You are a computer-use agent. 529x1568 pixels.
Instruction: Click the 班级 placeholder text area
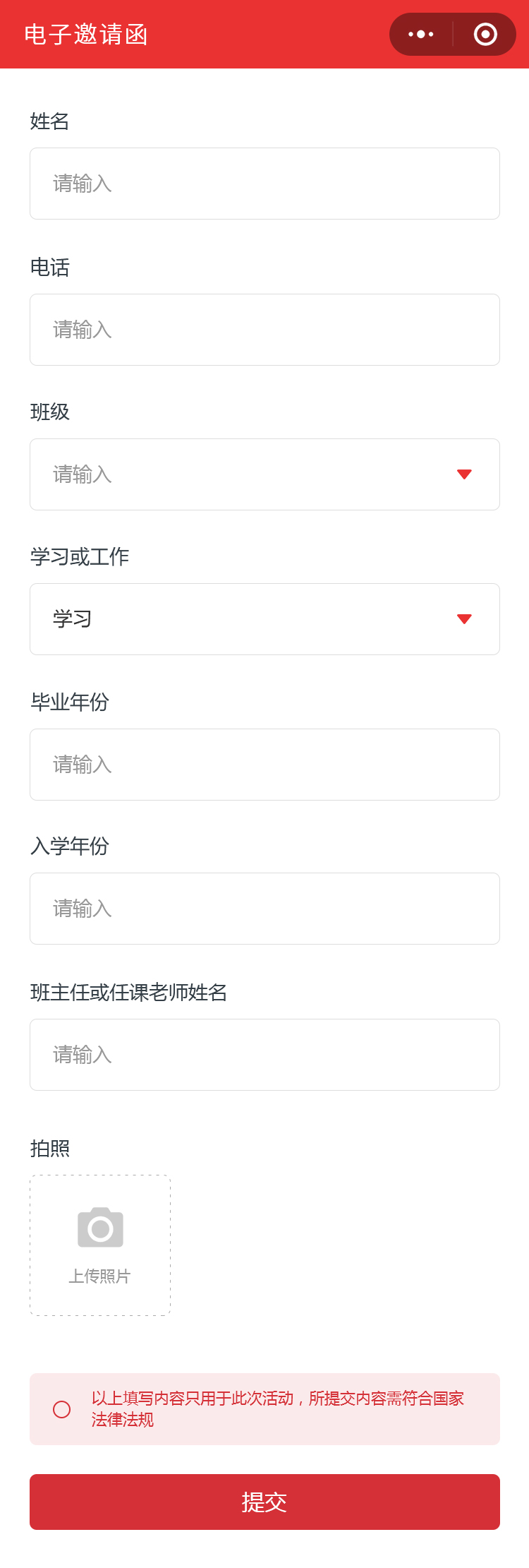pyautogui.click(x=83, y=474)
